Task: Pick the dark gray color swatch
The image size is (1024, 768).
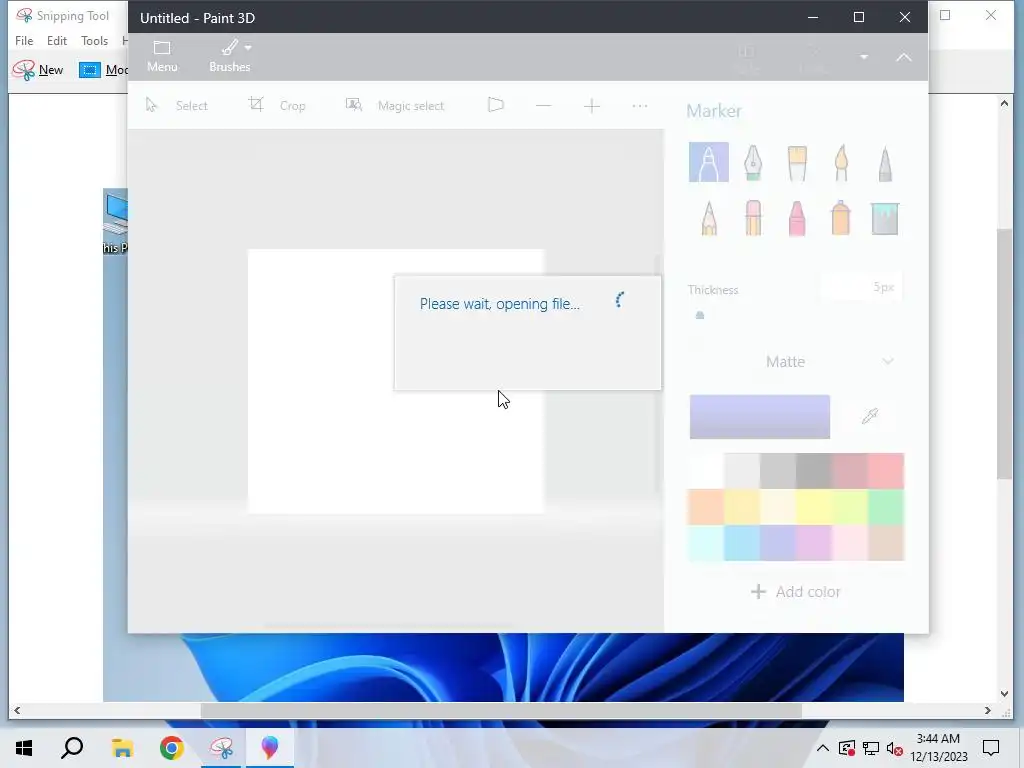Action: pos(814,471)
